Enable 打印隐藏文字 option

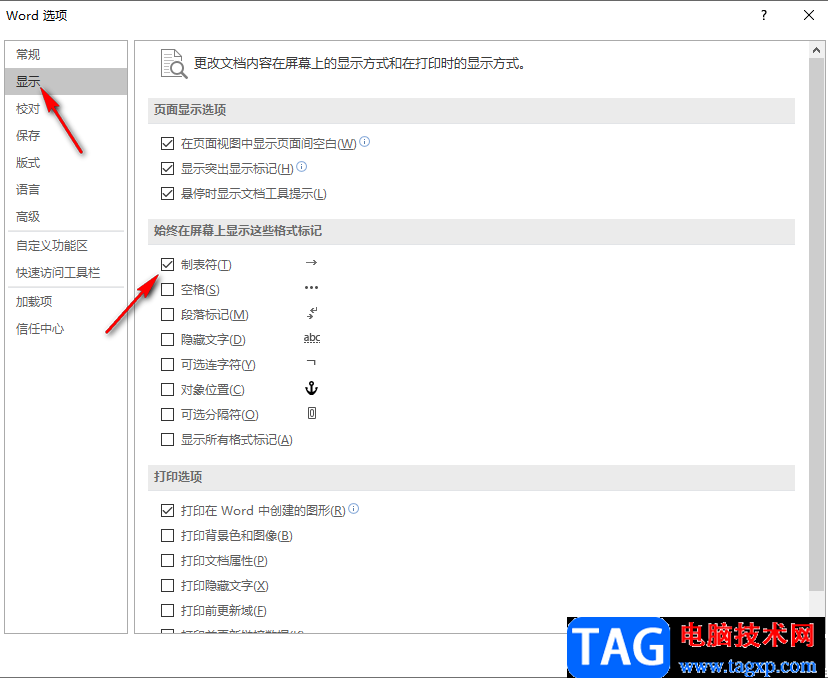167,586
